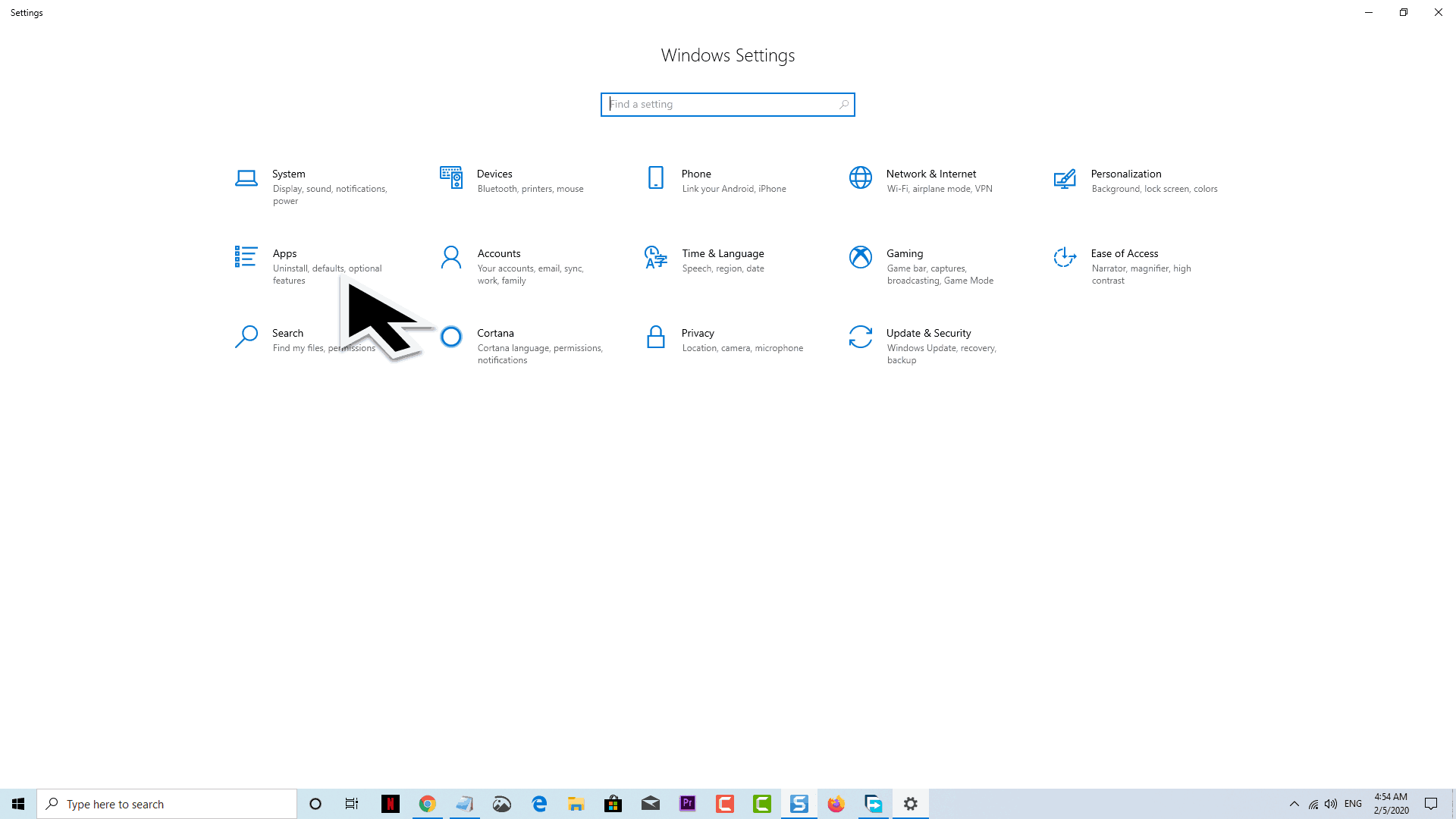Close the Settings window
The image size is (1456, 819).
coord(1439,12)
